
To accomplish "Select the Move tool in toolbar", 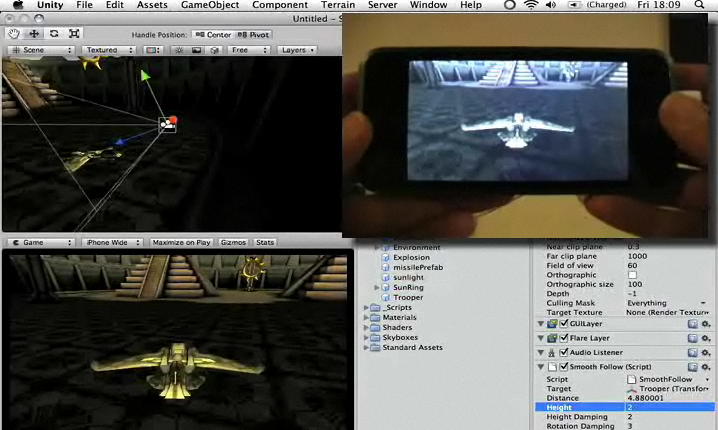I will (34, 33).
